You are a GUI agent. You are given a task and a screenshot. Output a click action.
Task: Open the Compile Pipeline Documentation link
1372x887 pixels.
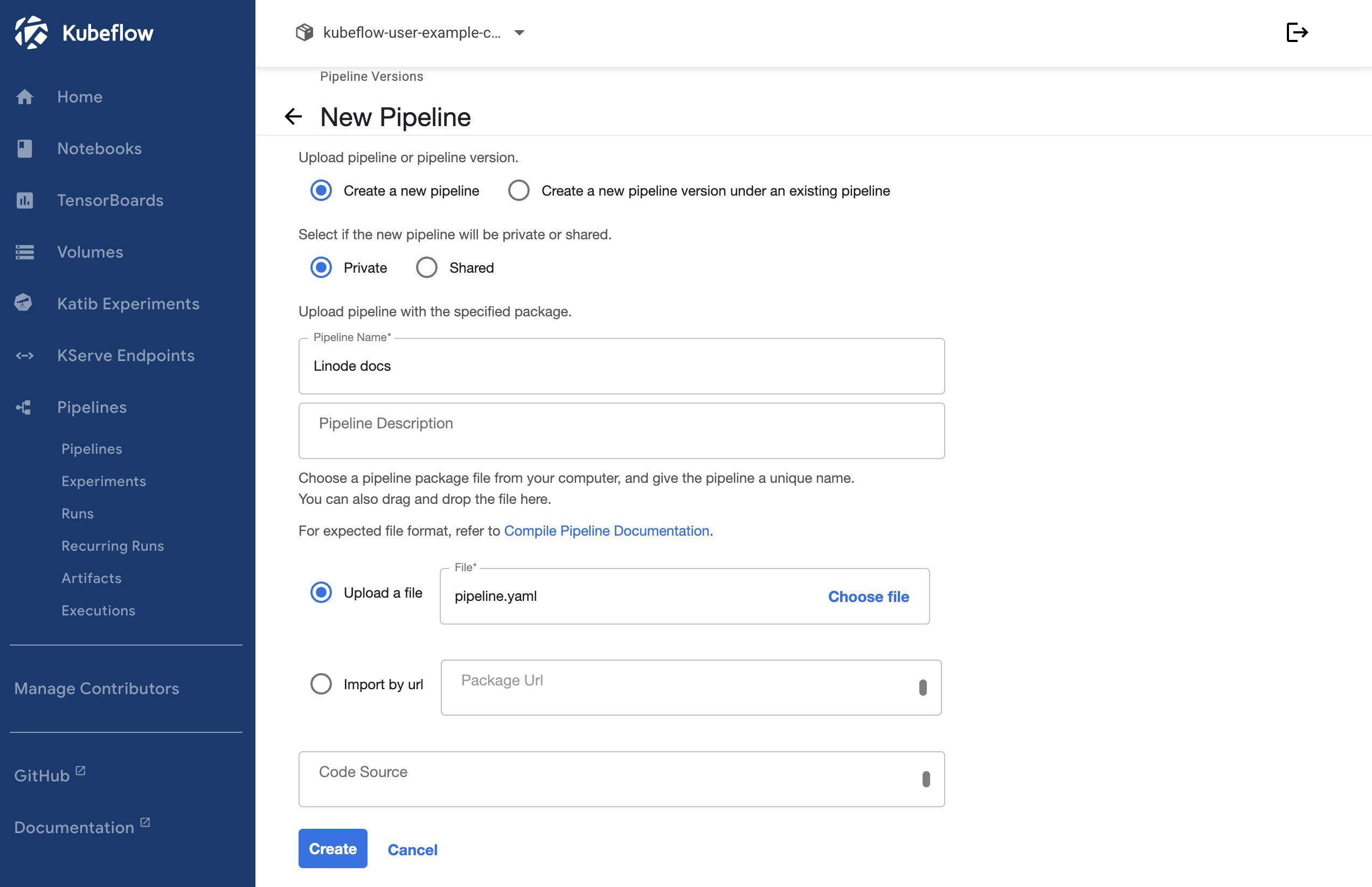coord(606,530)
